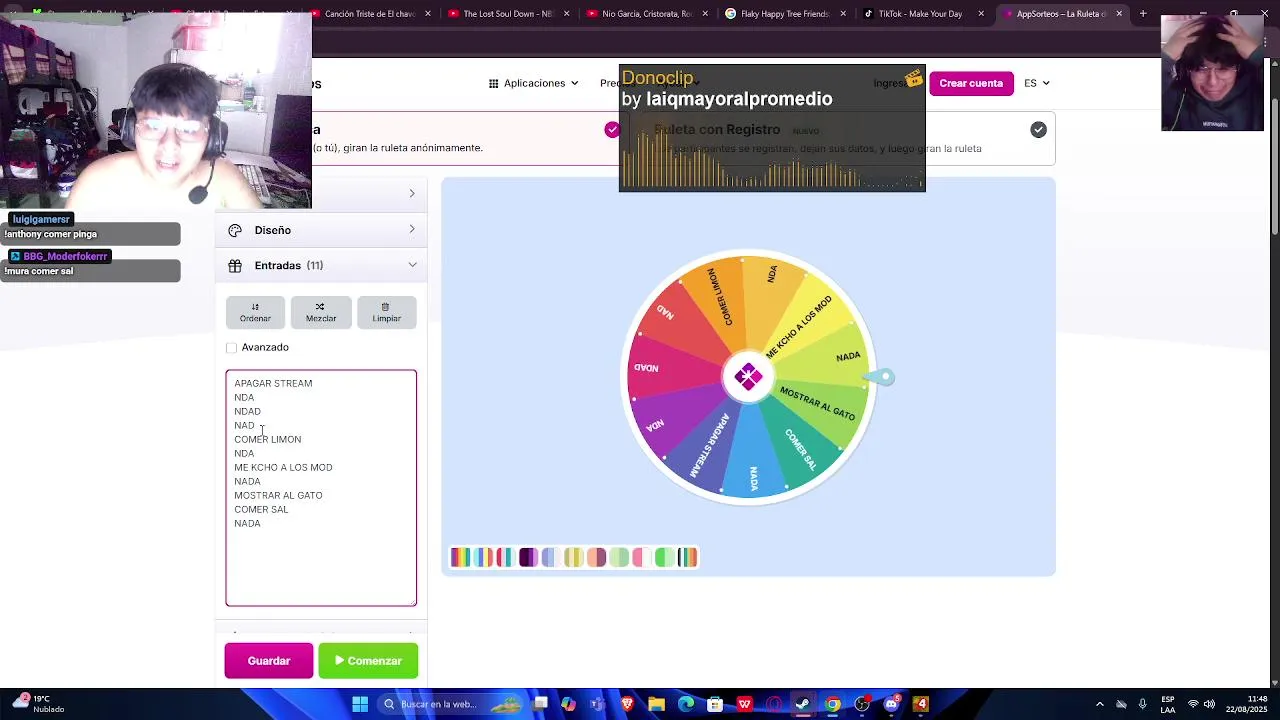This screenshot has height=720, width=1280.
Task: Click the Crear cuenta button
Action: click(x=971, y=83)
